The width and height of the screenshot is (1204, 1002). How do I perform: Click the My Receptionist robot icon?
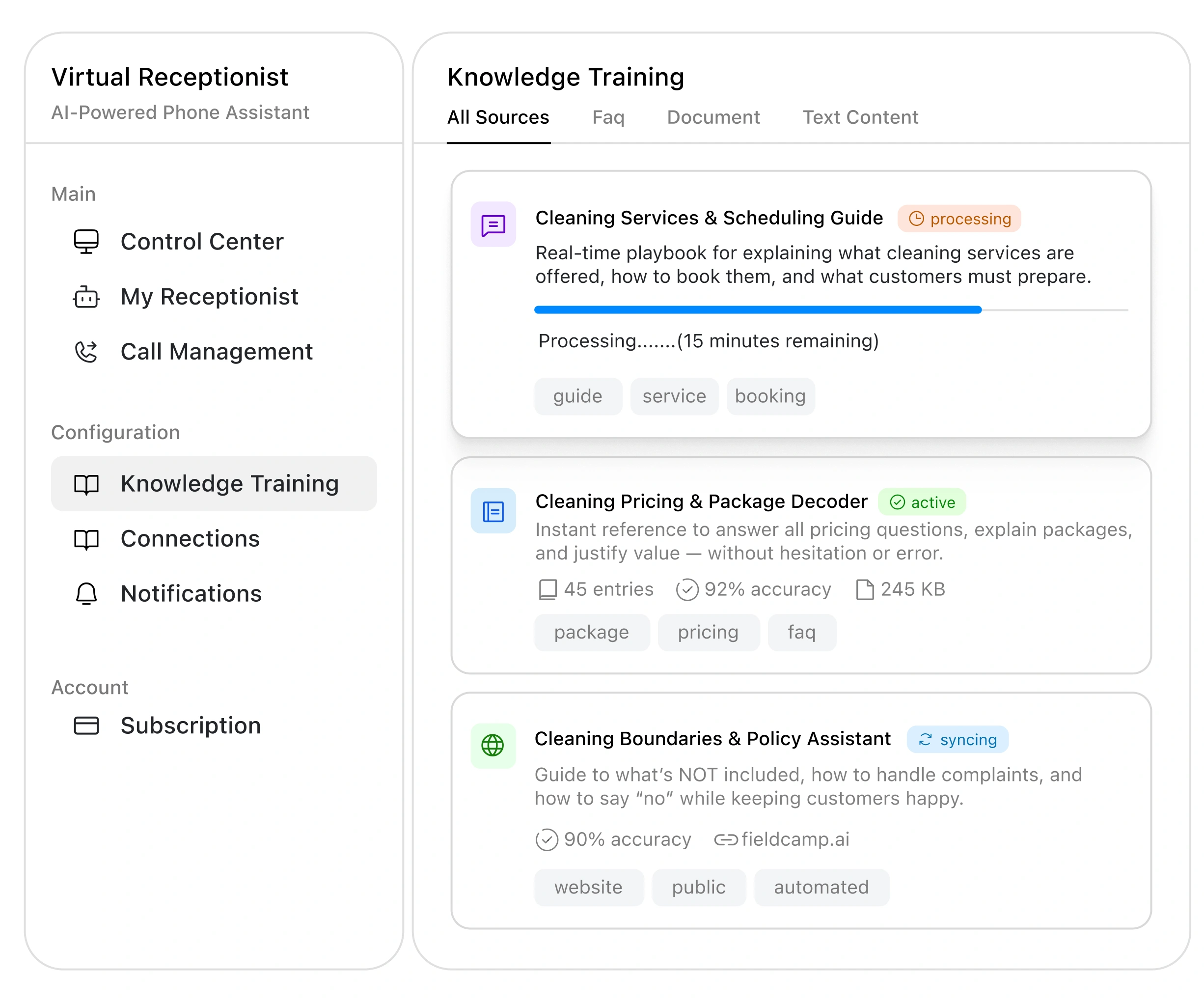(x=86, y=297)
